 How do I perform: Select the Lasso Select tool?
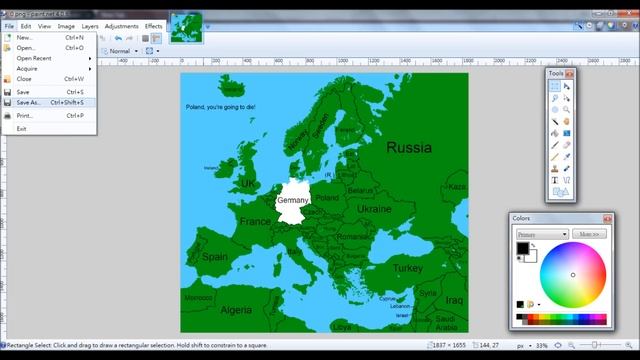point(555,98)
